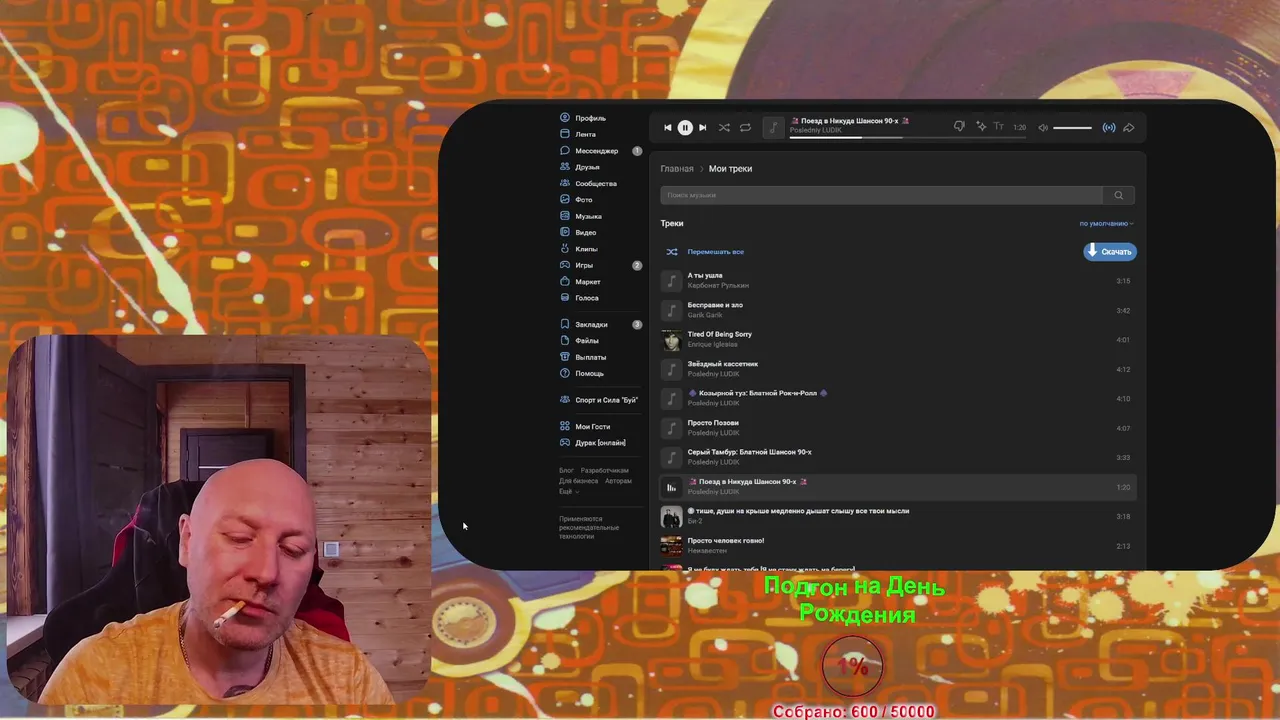The width and height of the screenshot is (1280, 720).
Task: Click the Мессенджер unread counter badge
Action: [637, 151]
